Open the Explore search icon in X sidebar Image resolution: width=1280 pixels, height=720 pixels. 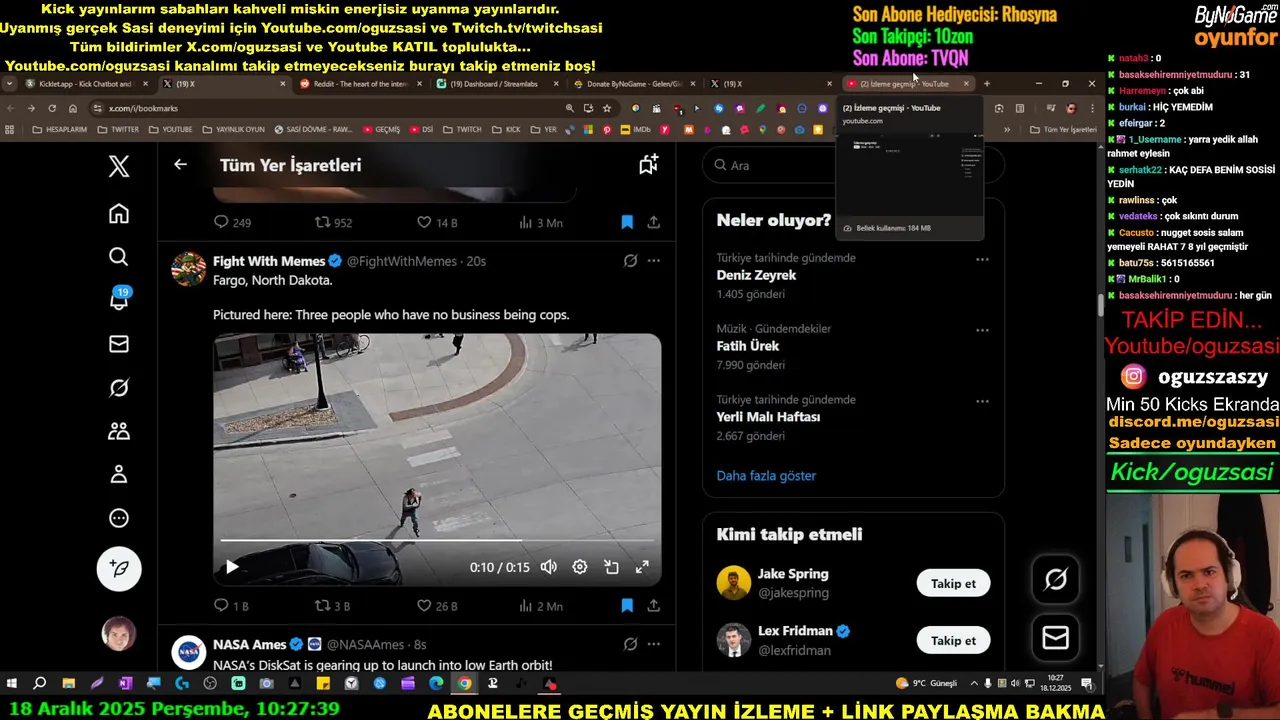coord(119,257)
